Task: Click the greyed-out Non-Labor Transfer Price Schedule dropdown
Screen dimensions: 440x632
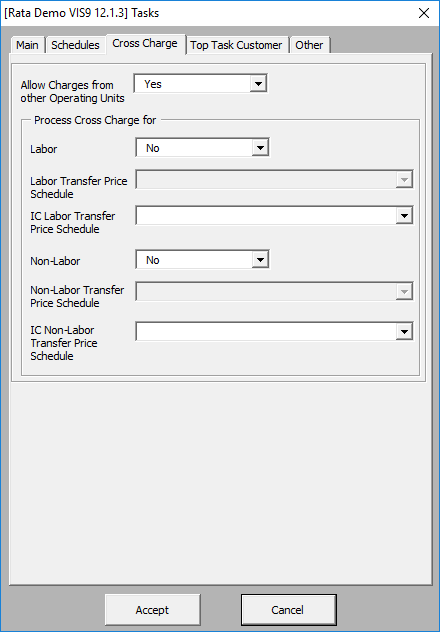Action: (275, 291)
